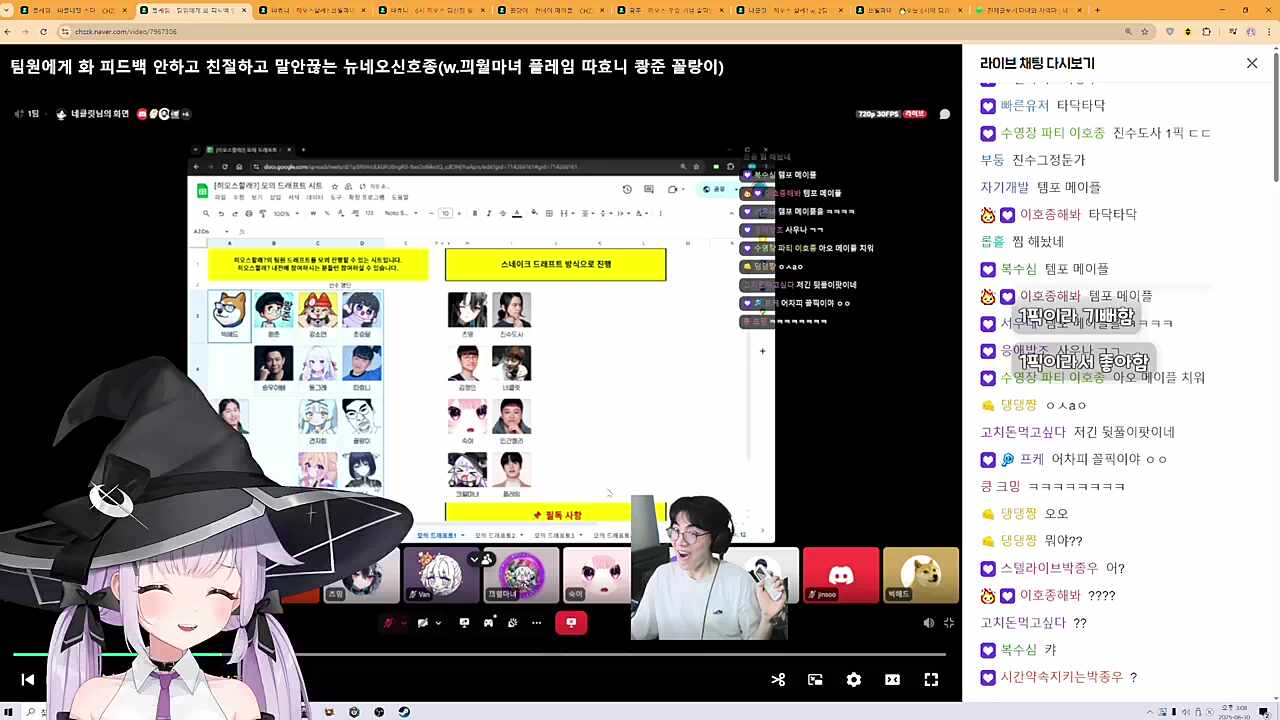Open the page zoom icon in address bar
Viewport: 1280px width, 720px height.
coord(1128,31)
